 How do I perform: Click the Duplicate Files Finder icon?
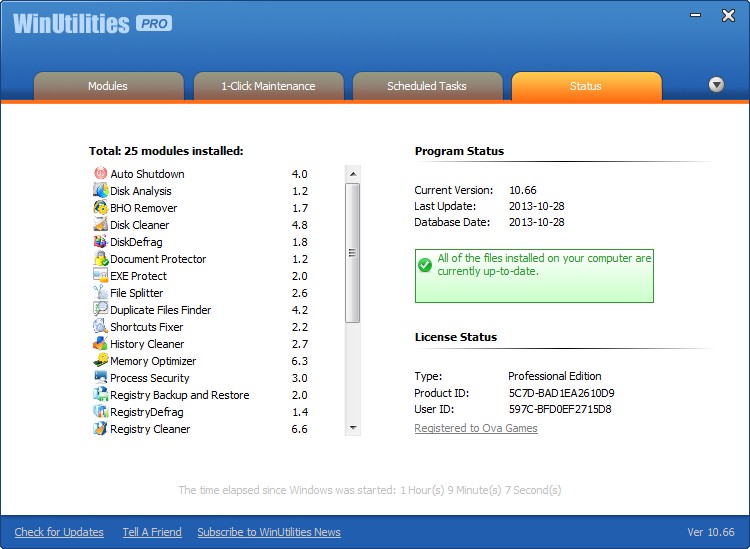(100, 309)
